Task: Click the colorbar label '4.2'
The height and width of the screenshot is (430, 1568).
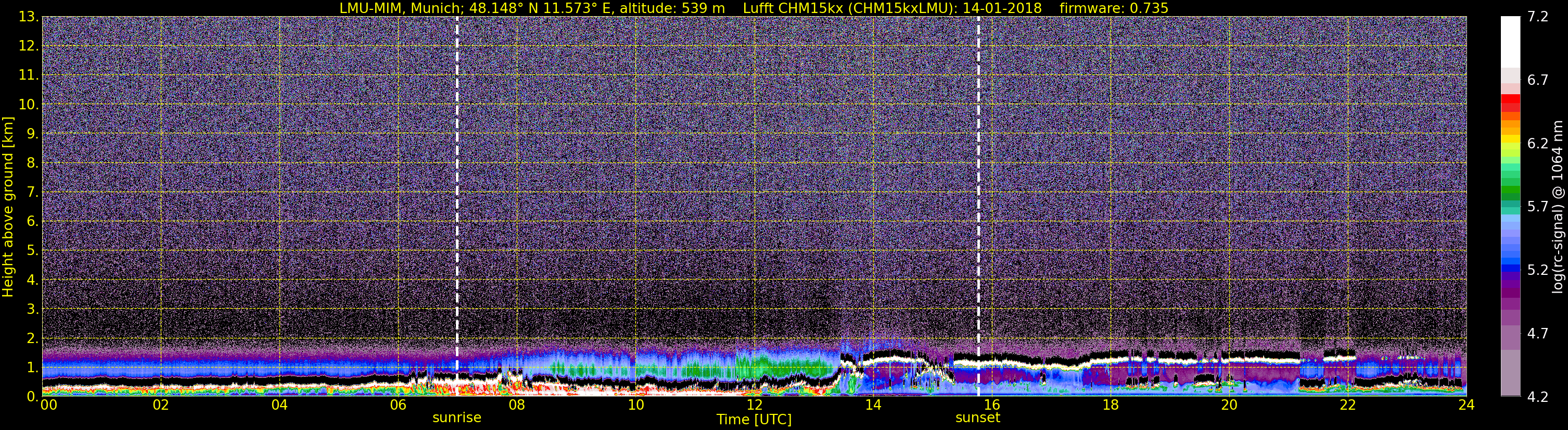Action: [1538, 397]
